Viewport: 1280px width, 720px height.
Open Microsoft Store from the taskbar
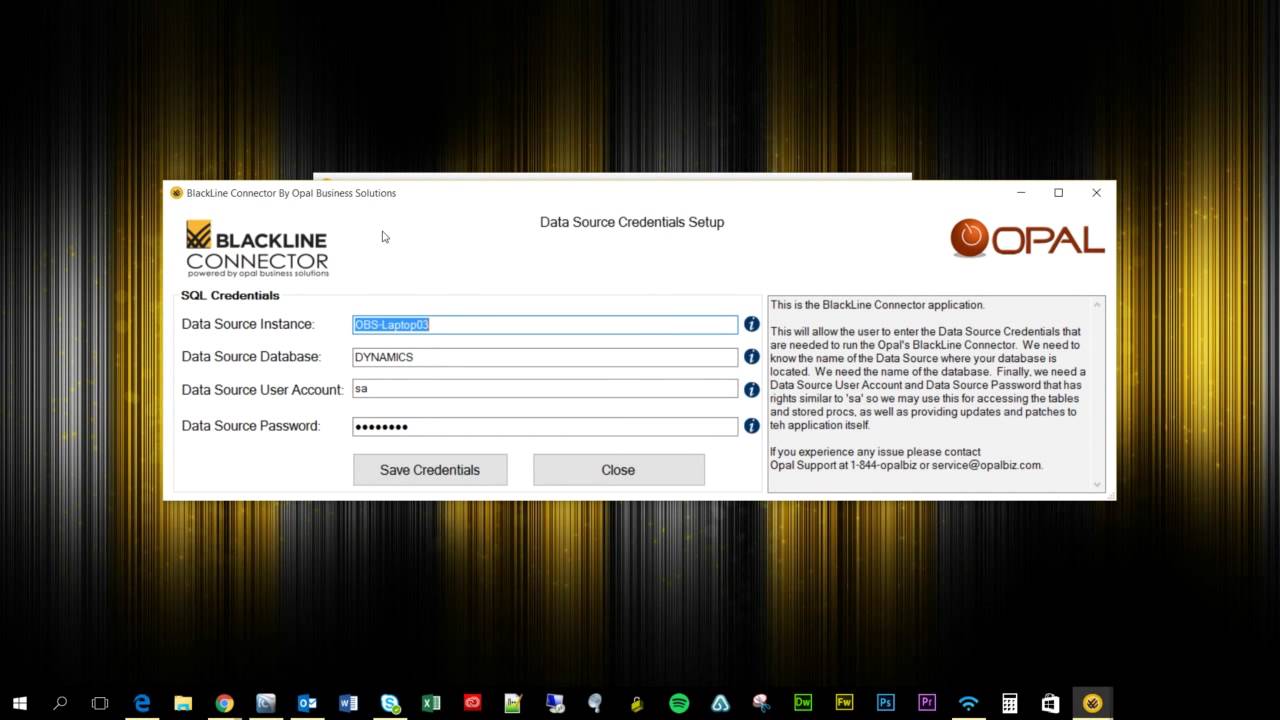coord(1050,703)
